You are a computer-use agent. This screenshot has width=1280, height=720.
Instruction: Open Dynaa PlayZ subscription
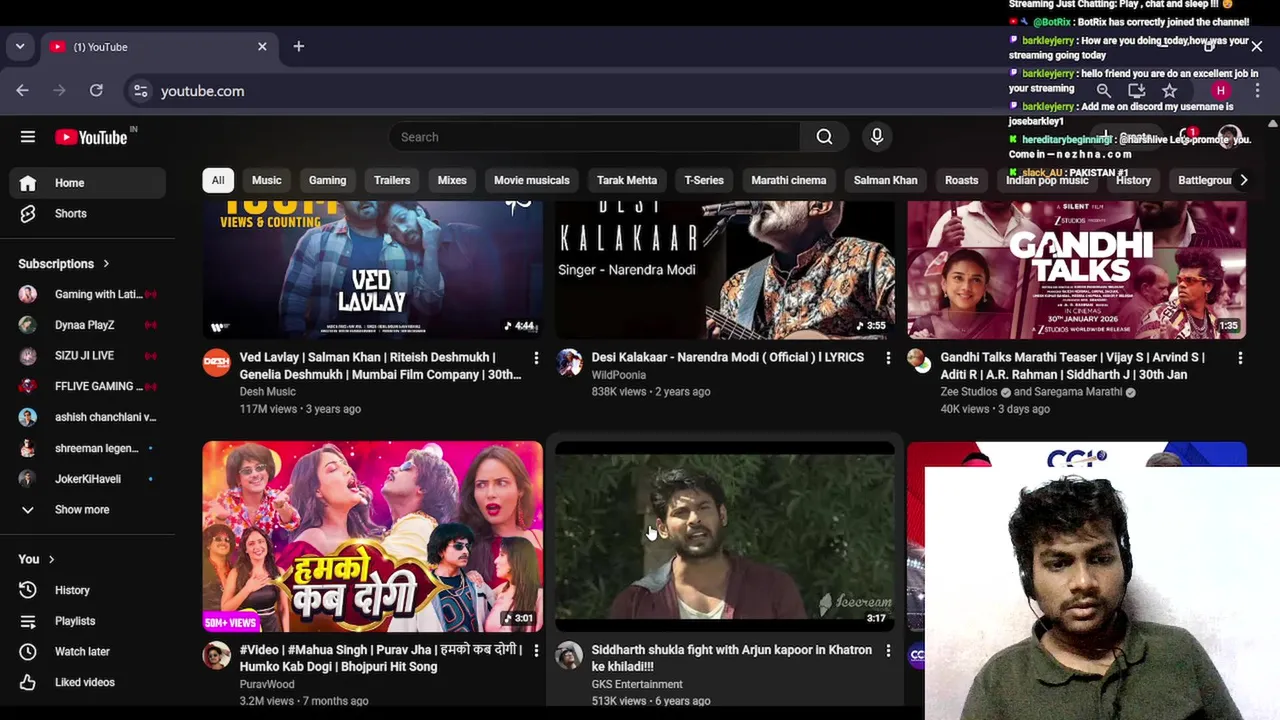[88, 325]
